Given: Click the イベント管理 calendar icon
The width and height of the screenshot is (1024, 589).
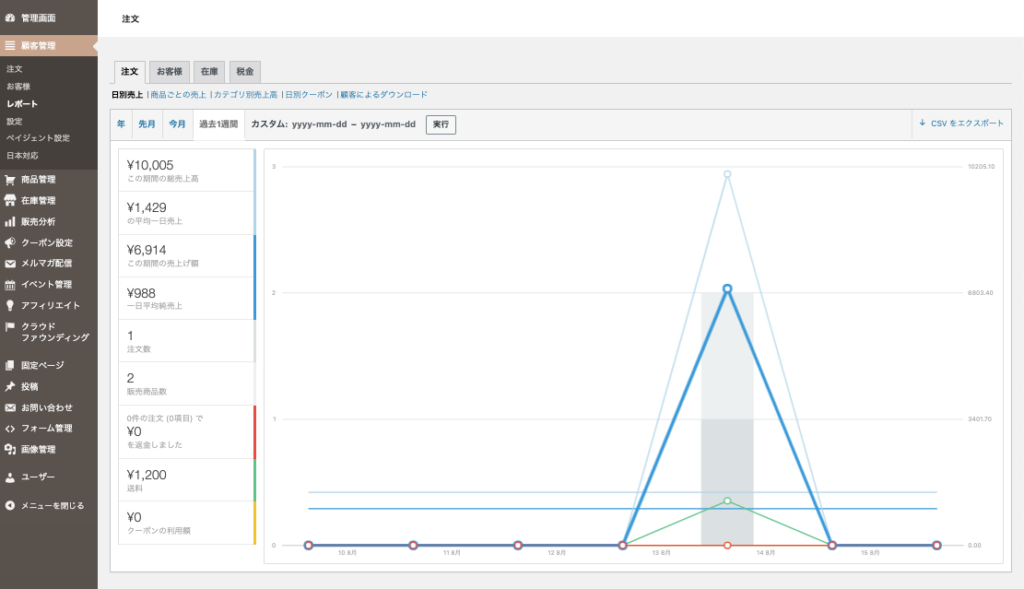Looking at the screenshot, I should pyautogui.click(x=10, y=285).
